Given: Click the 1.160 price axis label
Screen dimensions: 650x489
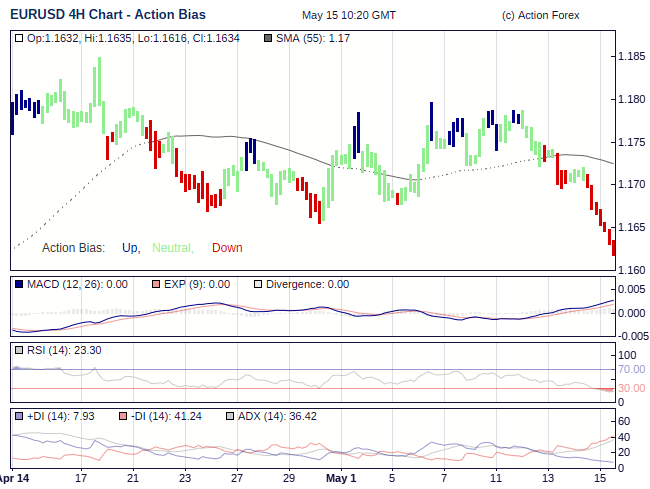Looking at the screenshot, I should [631, 270].
